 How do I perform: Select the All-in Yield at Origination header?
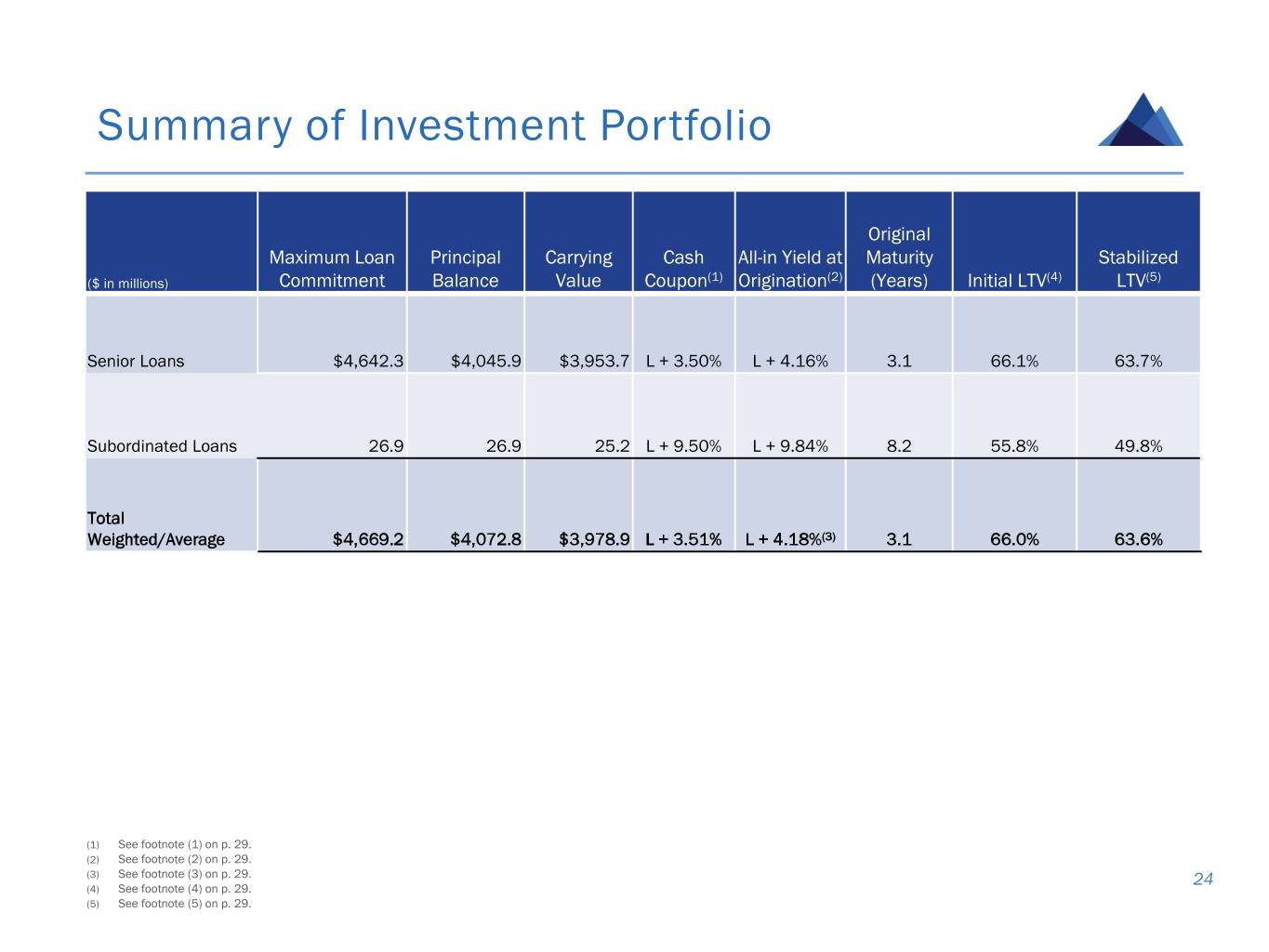click(x=790, y=269)
